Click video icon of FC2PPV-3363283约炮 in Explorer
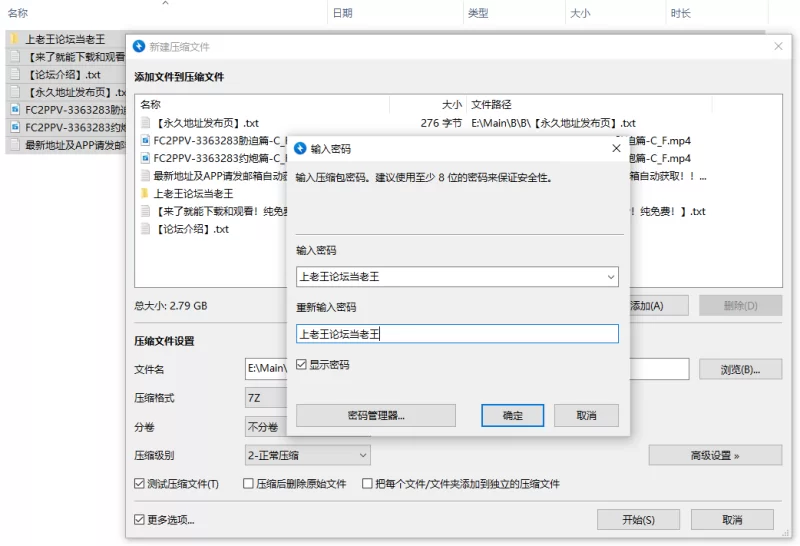800x546 pixels. point(15,127)
